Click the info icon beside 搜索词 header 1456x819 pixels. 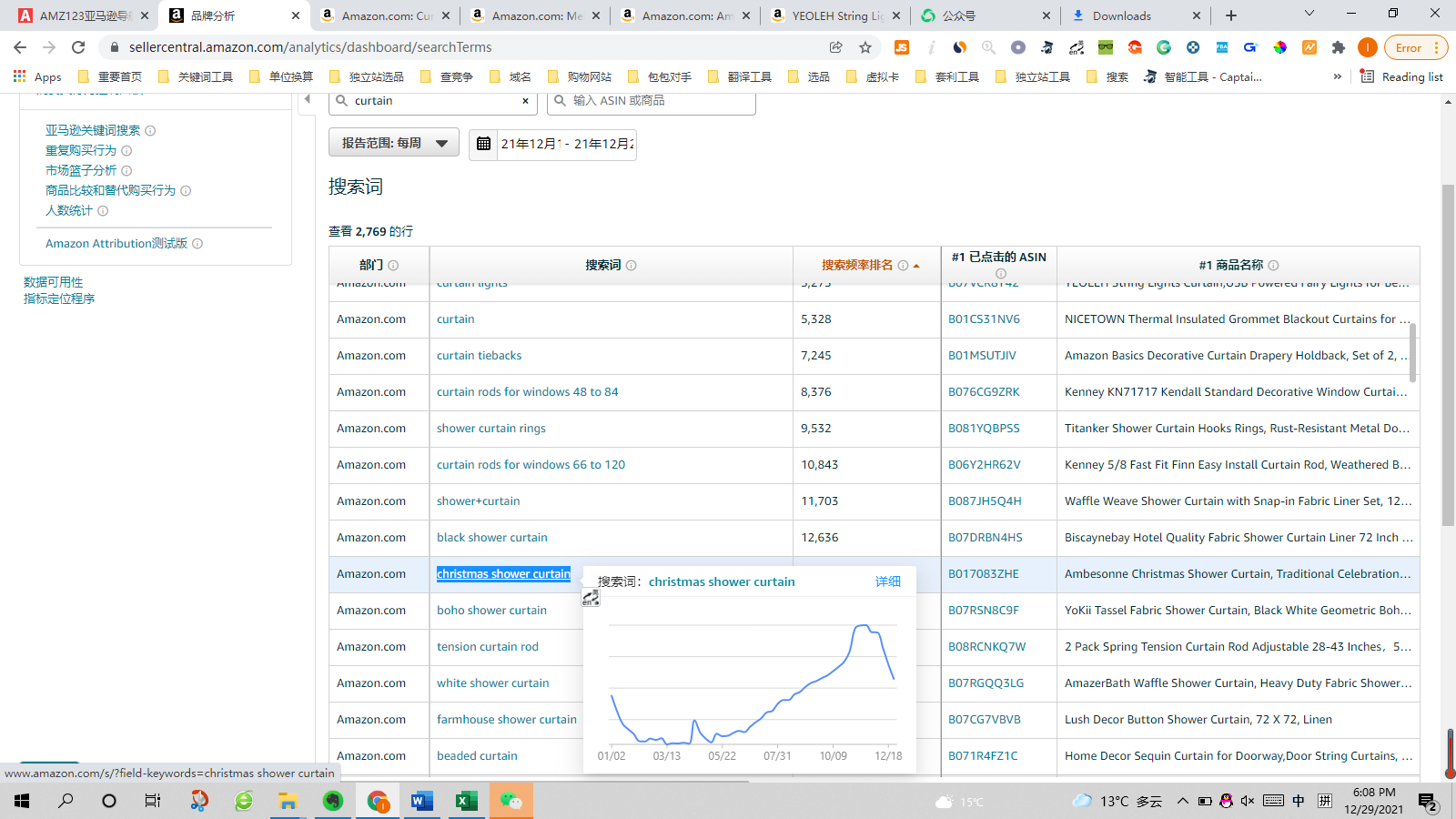click(632, 265)
